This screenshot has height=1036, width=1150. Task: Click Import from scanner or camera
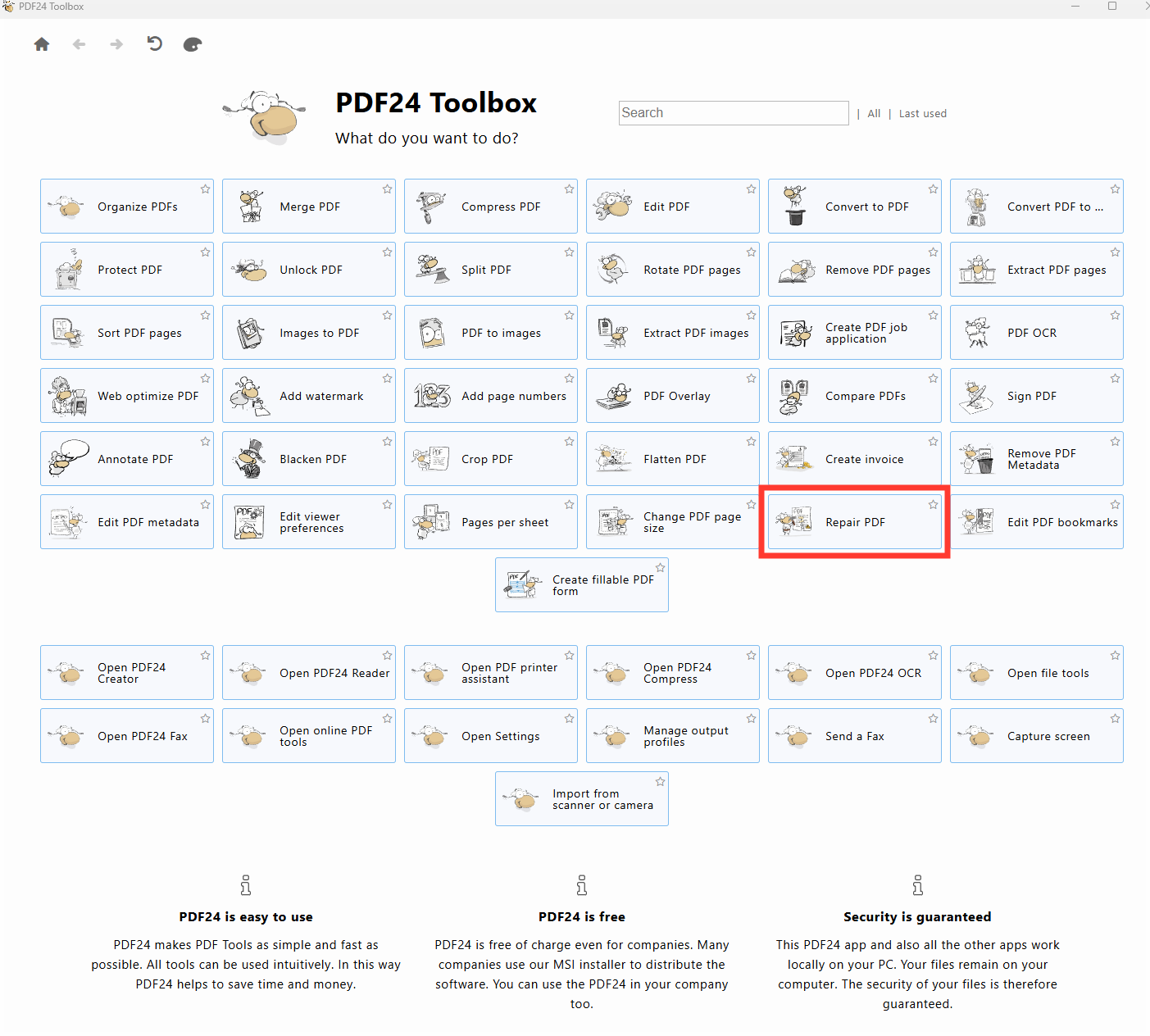(x=582, y=799)
